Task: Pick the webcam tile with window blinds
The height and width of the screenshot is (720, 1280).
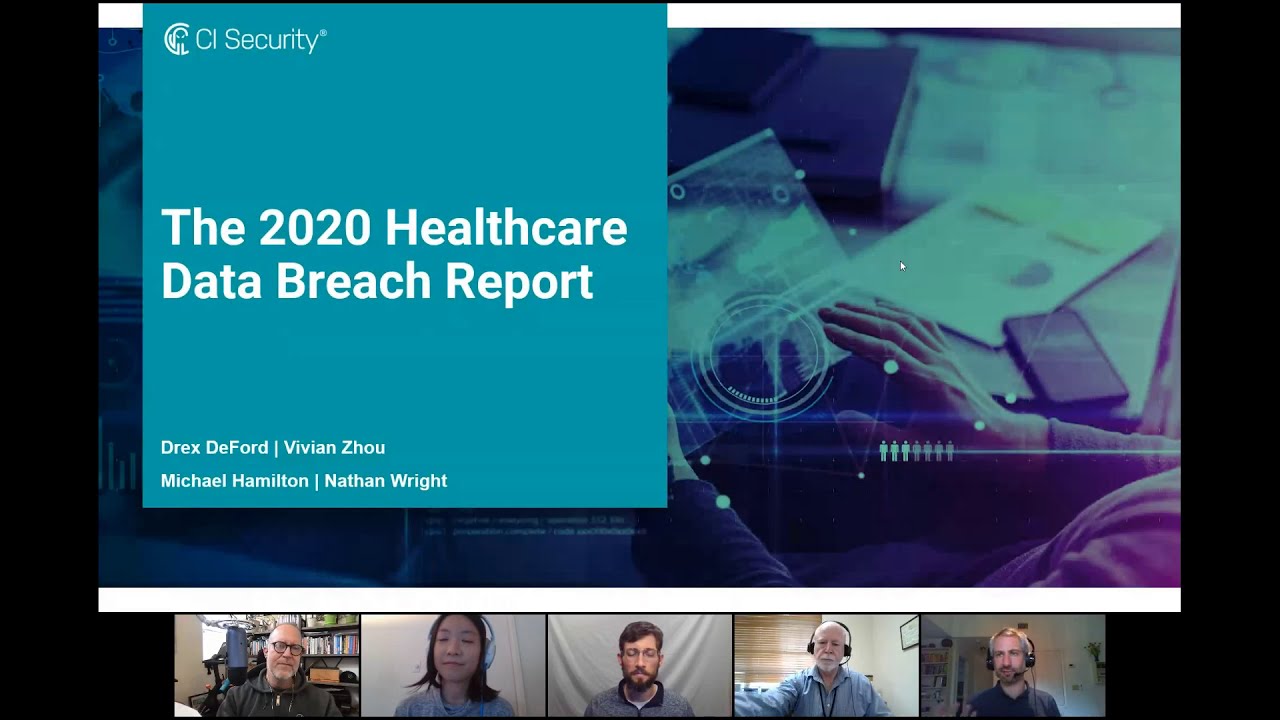Action: tap(826, 665)
